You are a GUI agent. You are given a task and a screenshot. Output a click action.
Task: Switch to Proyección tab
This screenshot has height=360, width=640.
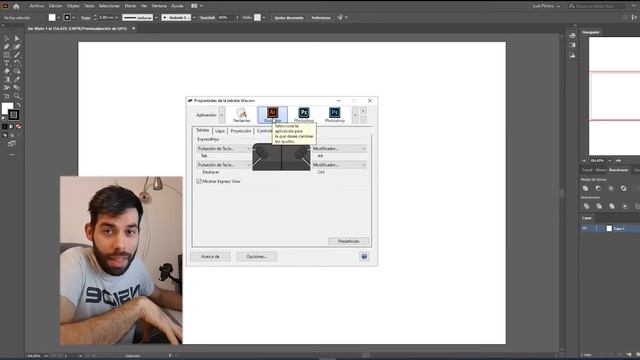tap(241, 131)
